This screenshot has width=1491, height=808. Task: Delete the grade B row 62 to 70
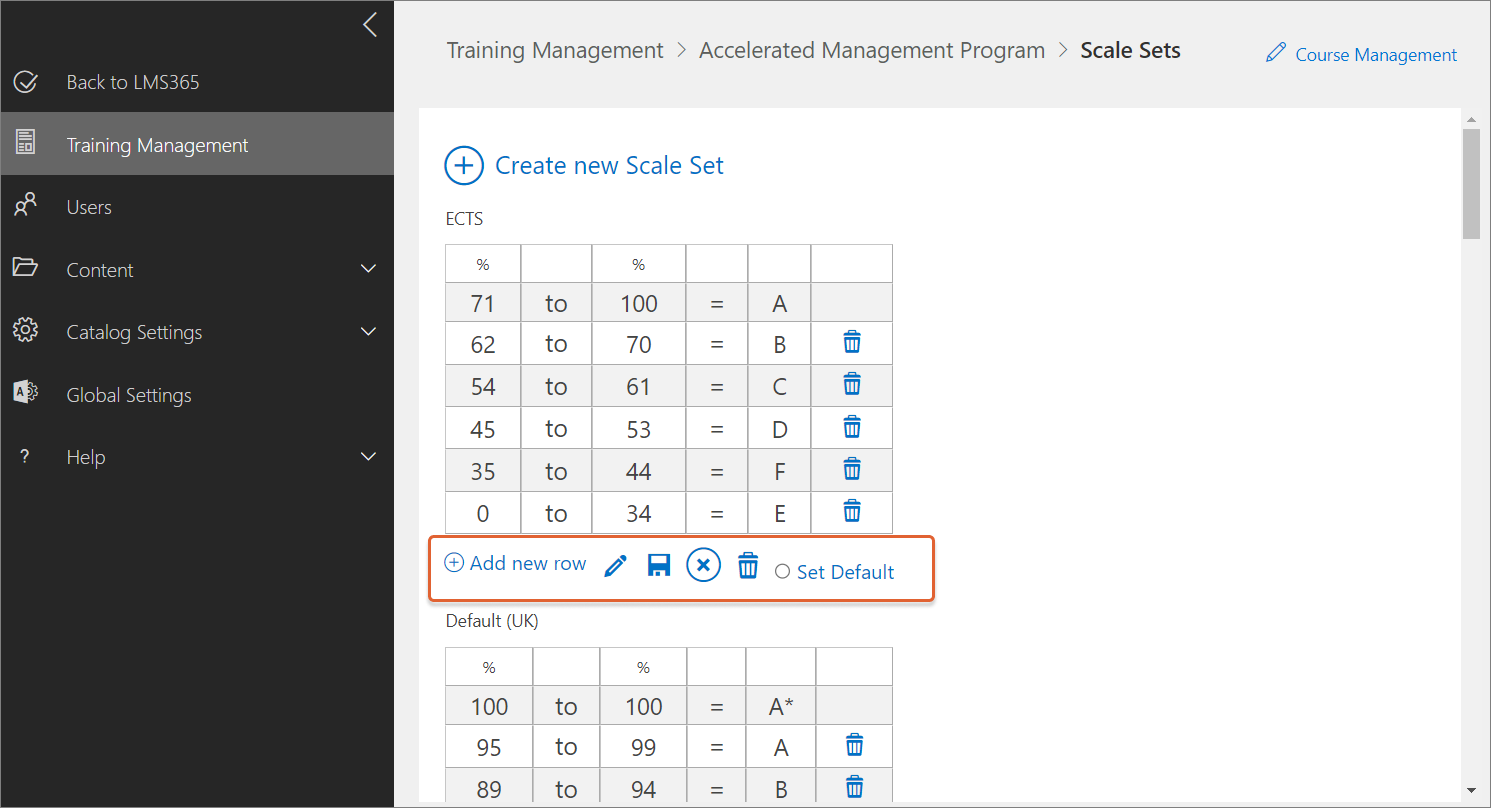[851, 343]
